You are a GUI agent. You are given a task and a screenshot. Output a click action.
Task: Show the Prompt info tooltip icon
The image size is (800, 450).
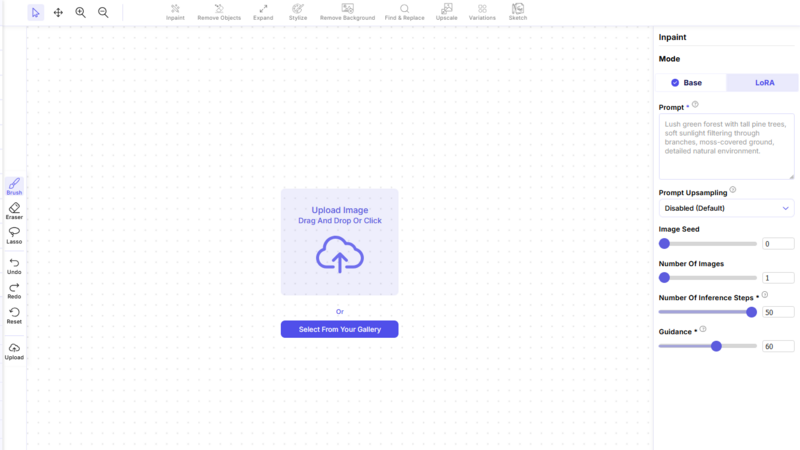pyautogui.click(x=695, y=104)
